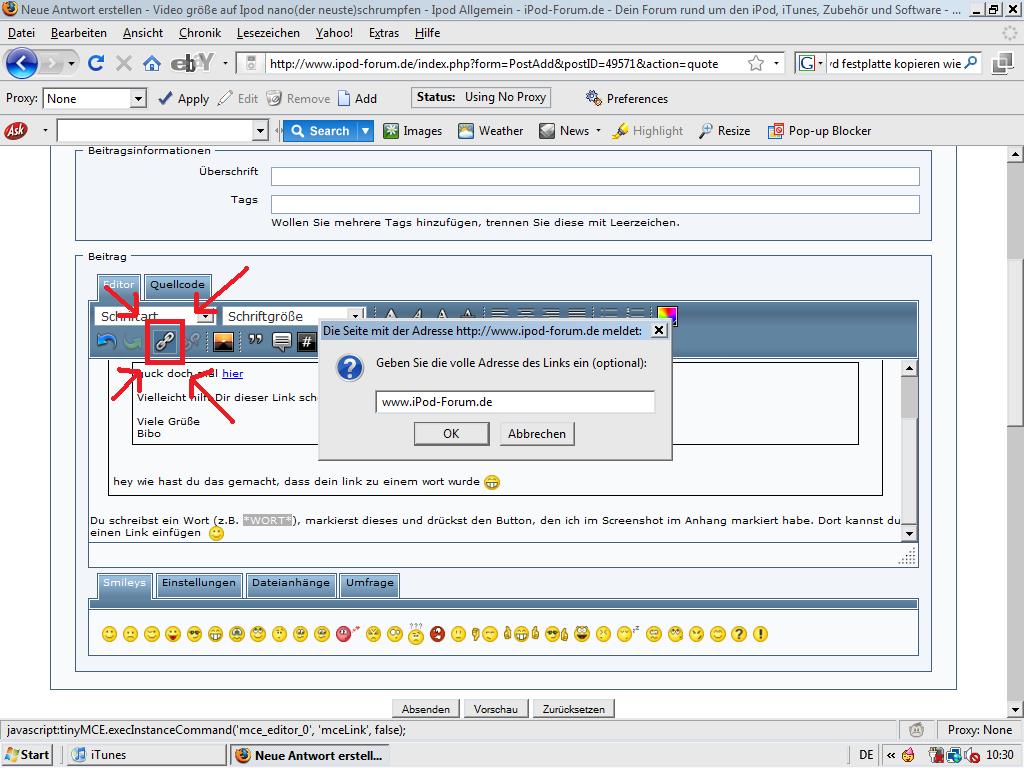Screen dimensions: 1024x768
Task: Click the search magnifier in Google box
Action: click(971, 63)
